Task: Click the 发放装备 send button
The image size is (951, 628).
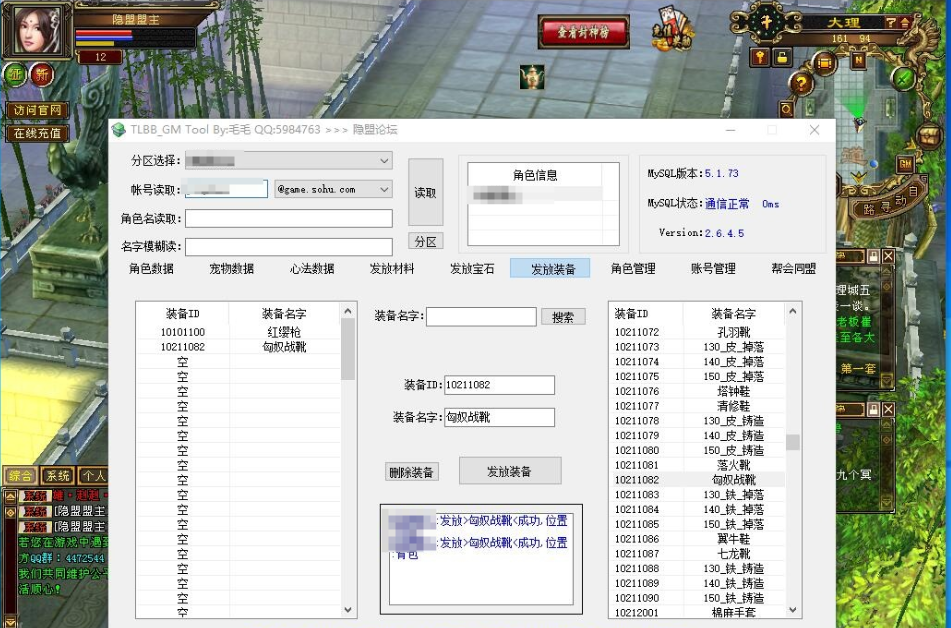Action: pos(510,471)
